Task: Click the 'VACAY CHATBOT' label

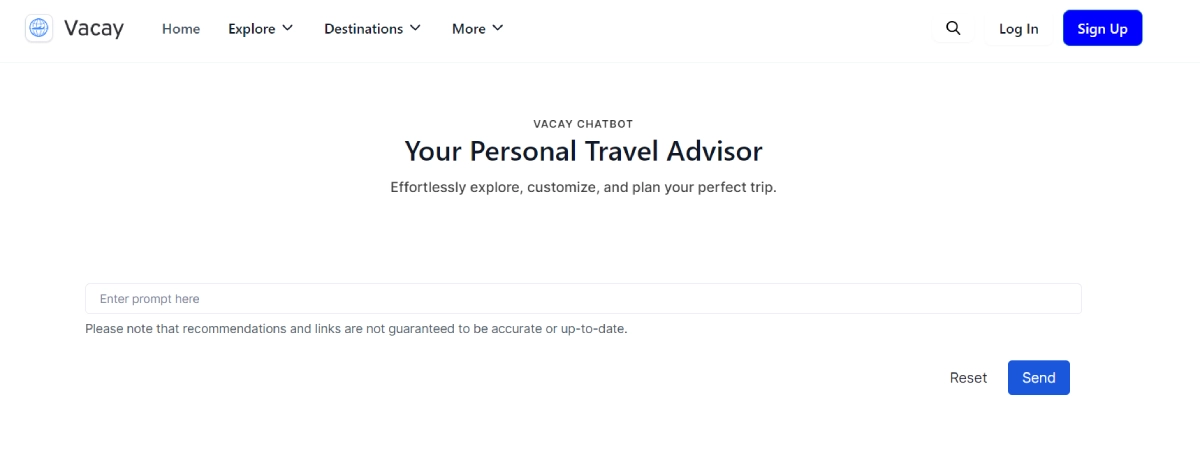Action: [583, 124]
